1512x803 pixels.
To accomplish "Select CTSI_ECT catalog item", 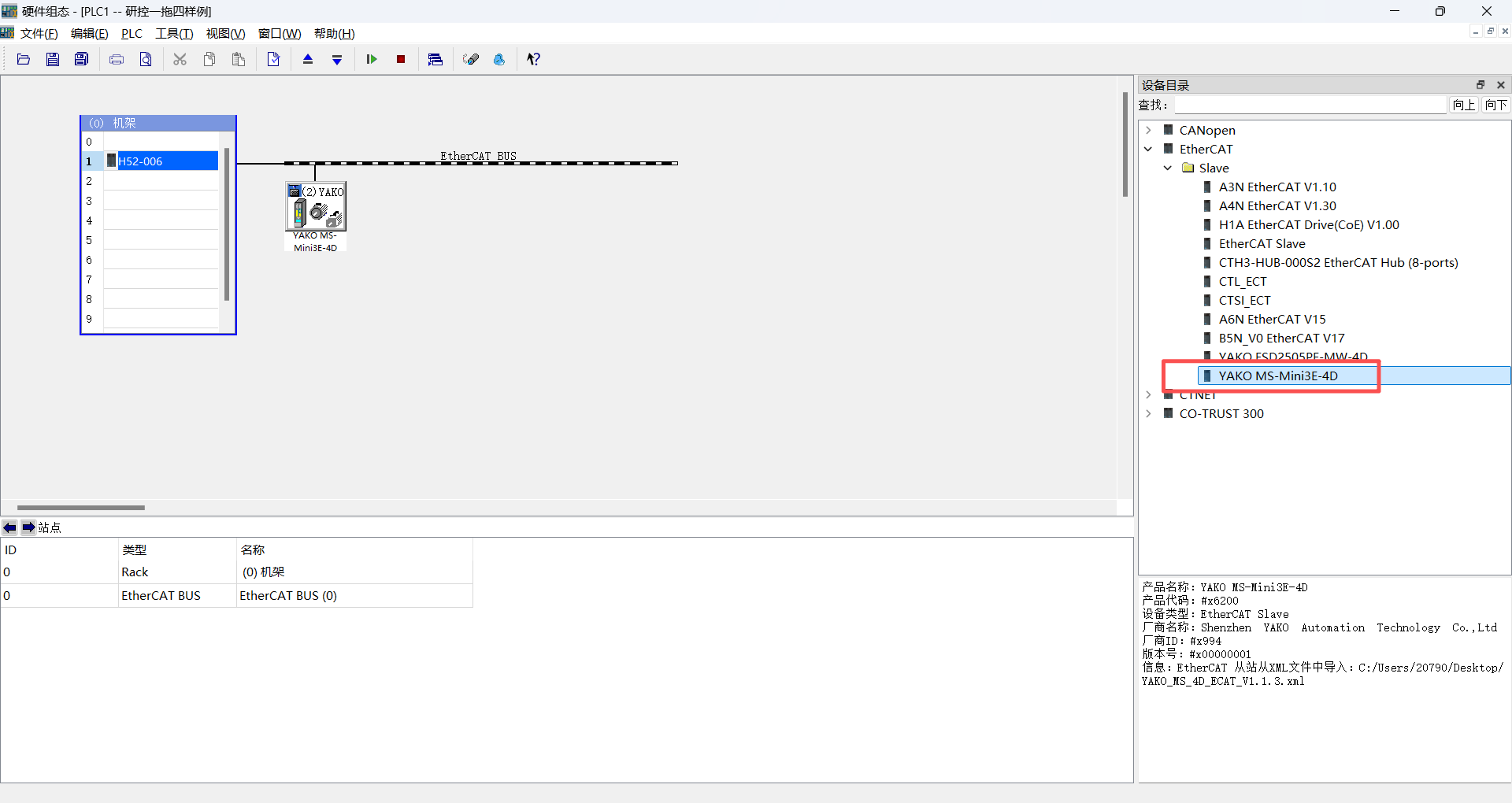I will pos(1244,300).
